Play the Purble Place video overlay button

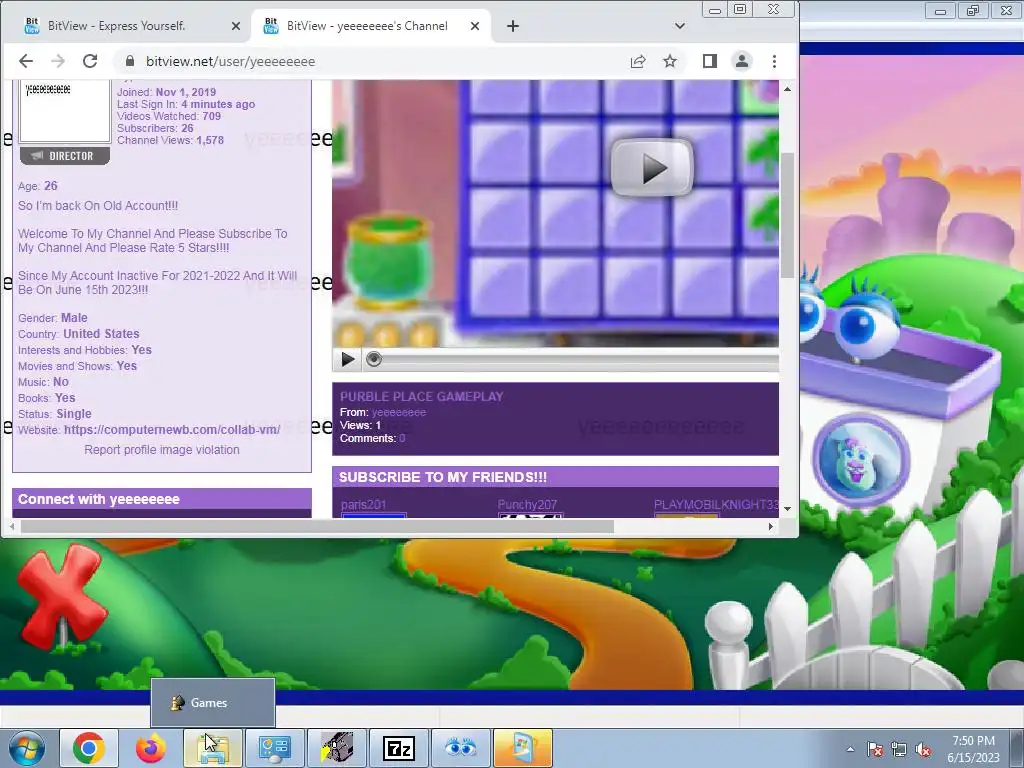tap(651, 168)
